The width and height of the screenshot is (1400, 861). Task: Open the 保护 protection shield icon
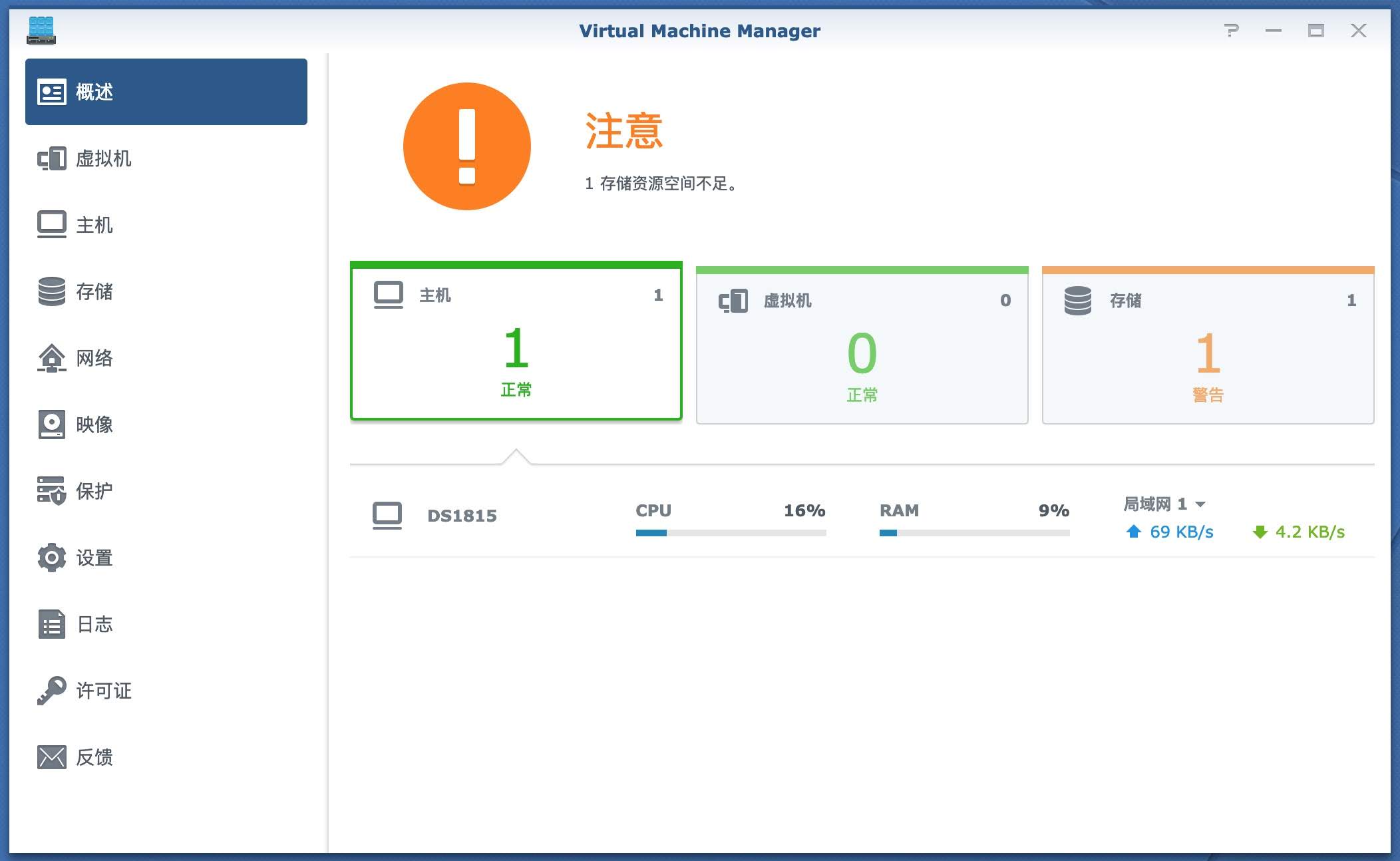(52, 491)
